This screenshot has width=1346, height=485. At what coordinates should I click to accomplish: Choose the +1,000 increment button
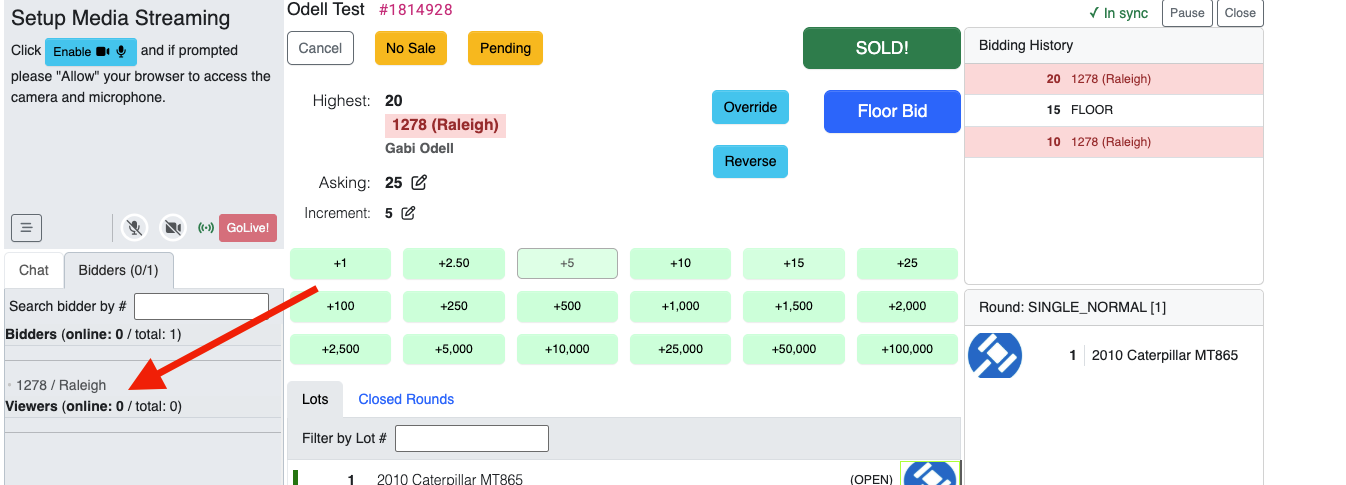click(x=681, y=306)
